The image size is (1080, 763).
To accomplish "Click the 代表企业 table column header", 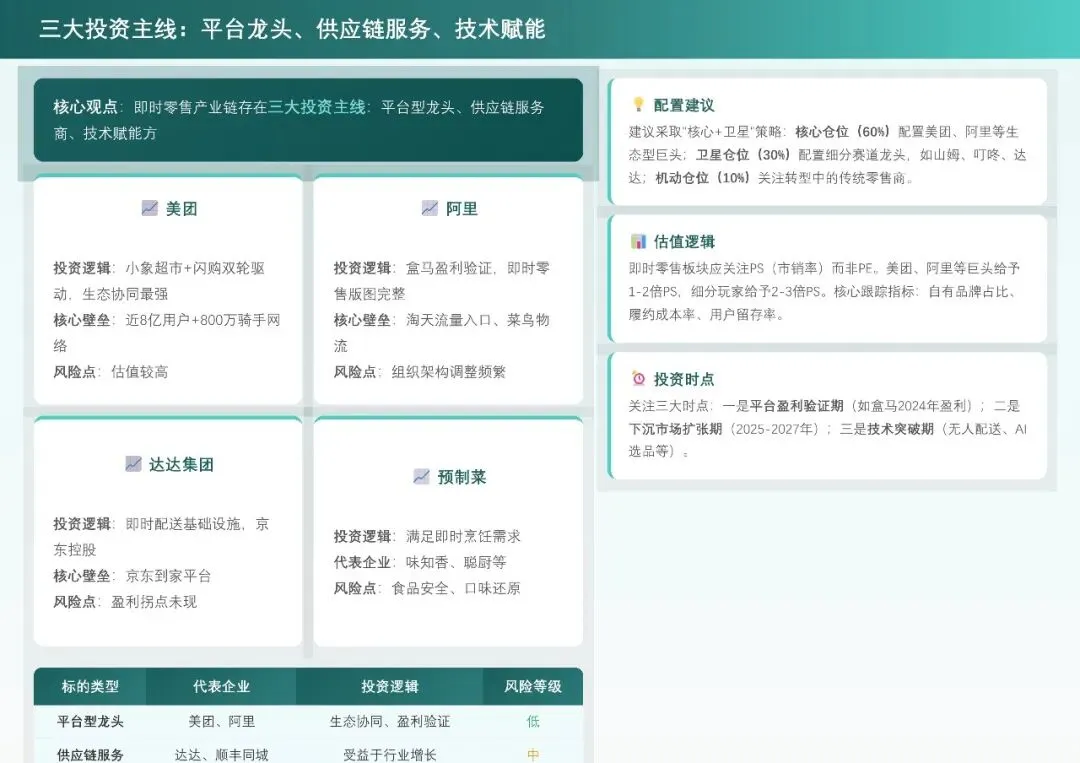I will pyautogui.click(x=221, y=687).
